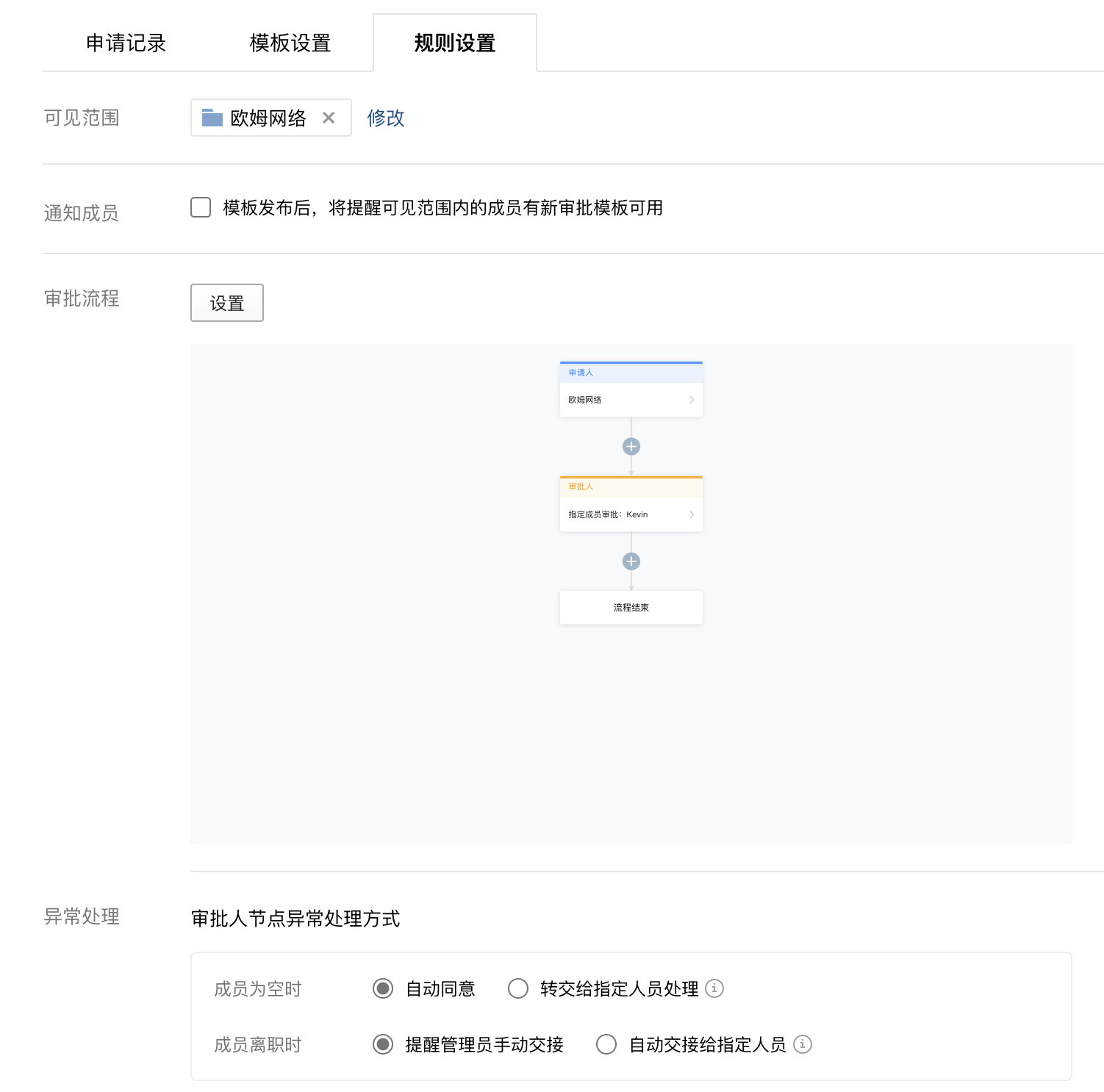
Task: Click the 修改 link for visible range
Action: click(x=386, y=118)
